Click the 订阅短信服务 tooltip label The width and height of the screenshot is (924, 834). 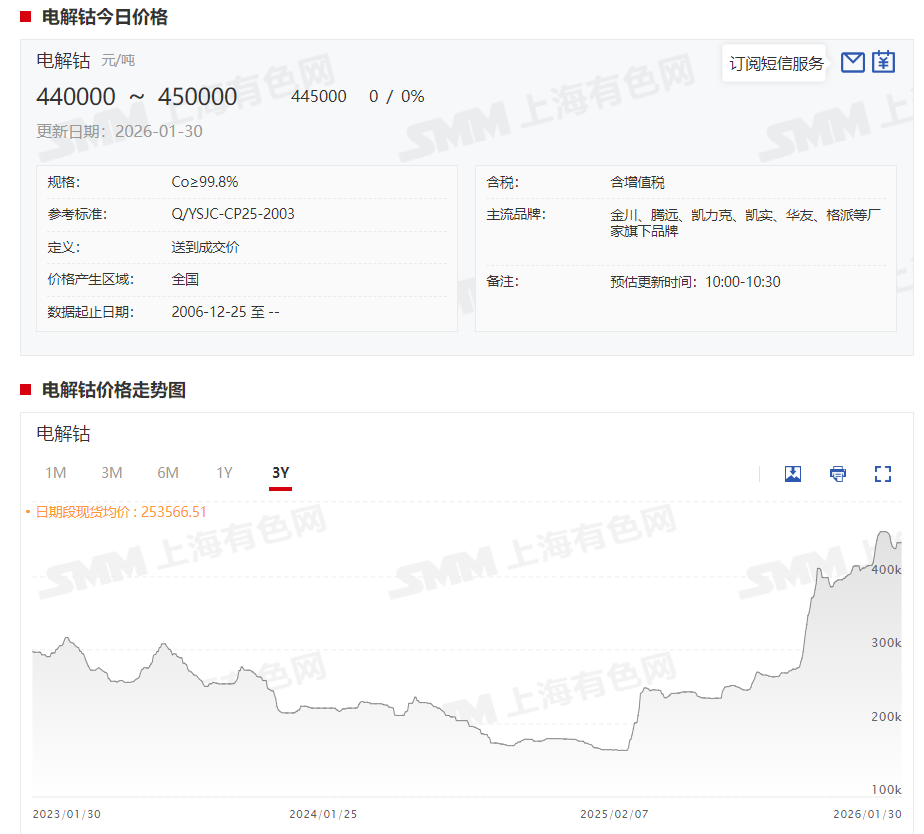776,63
